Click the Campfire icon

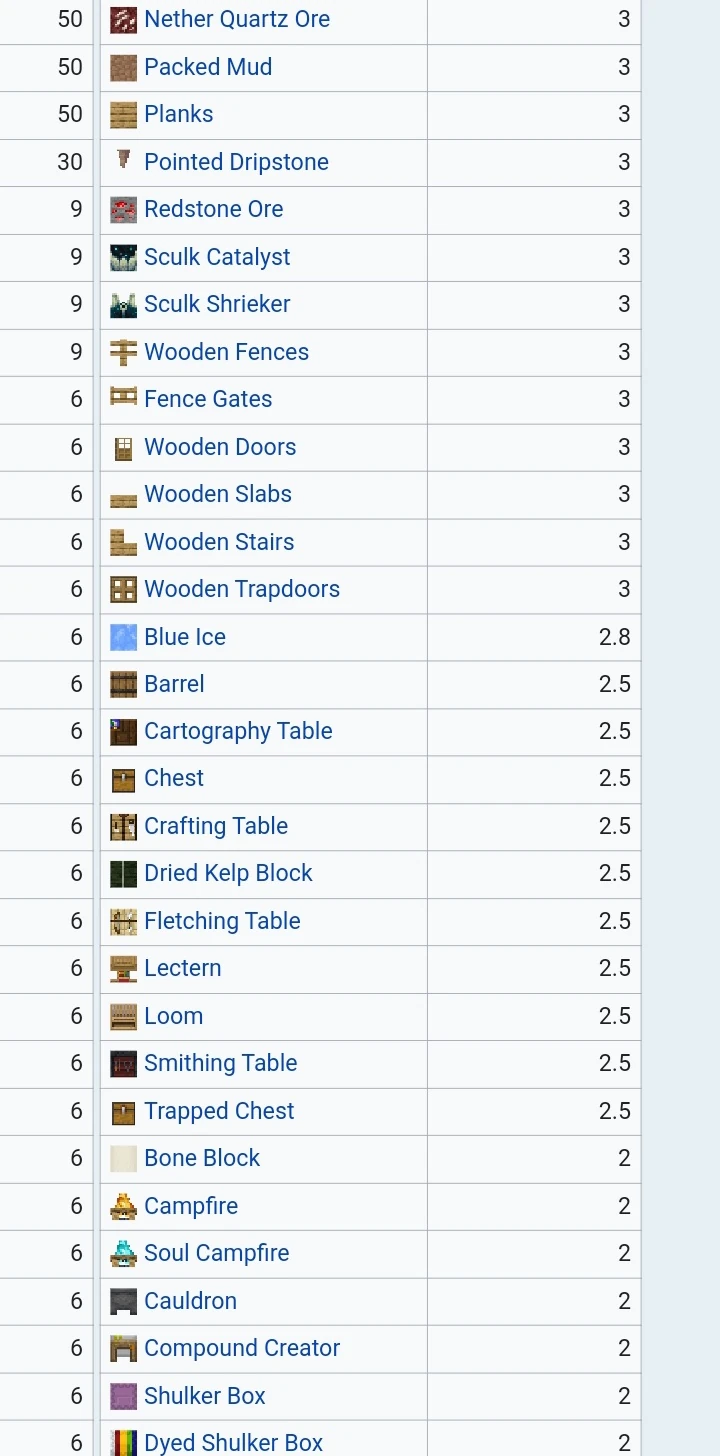tap(123, 1207)
